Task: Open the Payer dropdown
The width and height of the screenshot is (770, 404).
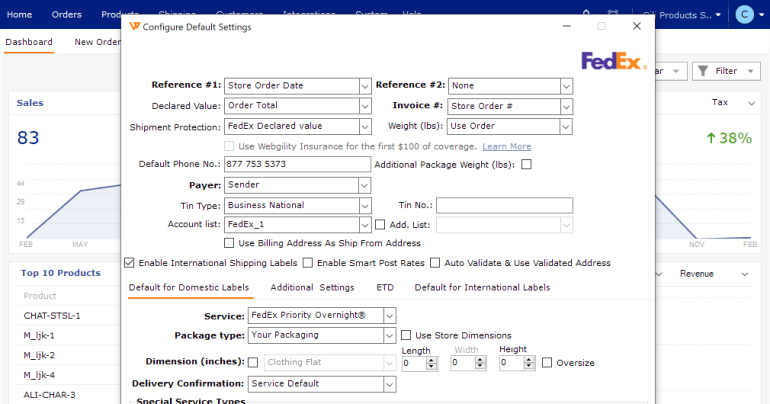Action: [364, 186]
